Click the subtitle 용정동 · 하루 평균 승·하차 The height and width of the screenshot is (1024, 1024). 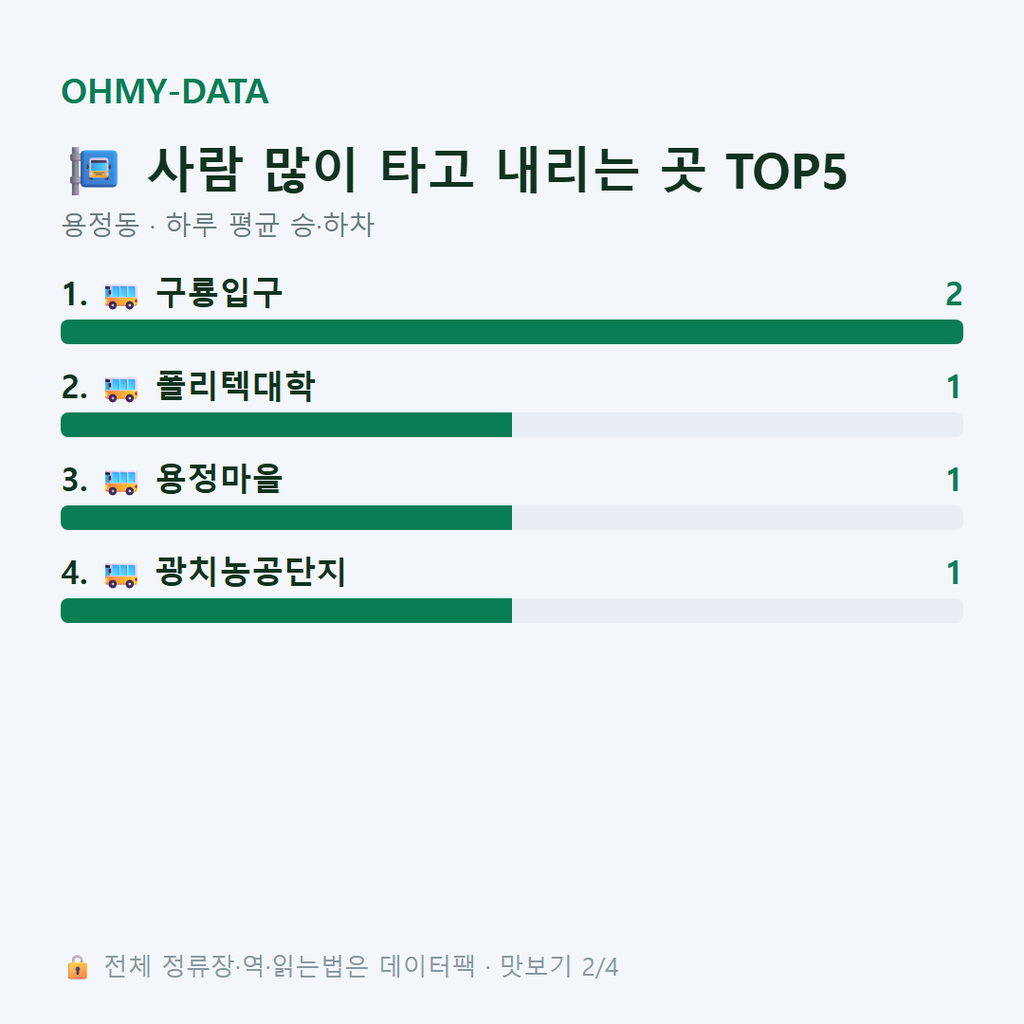217,225
